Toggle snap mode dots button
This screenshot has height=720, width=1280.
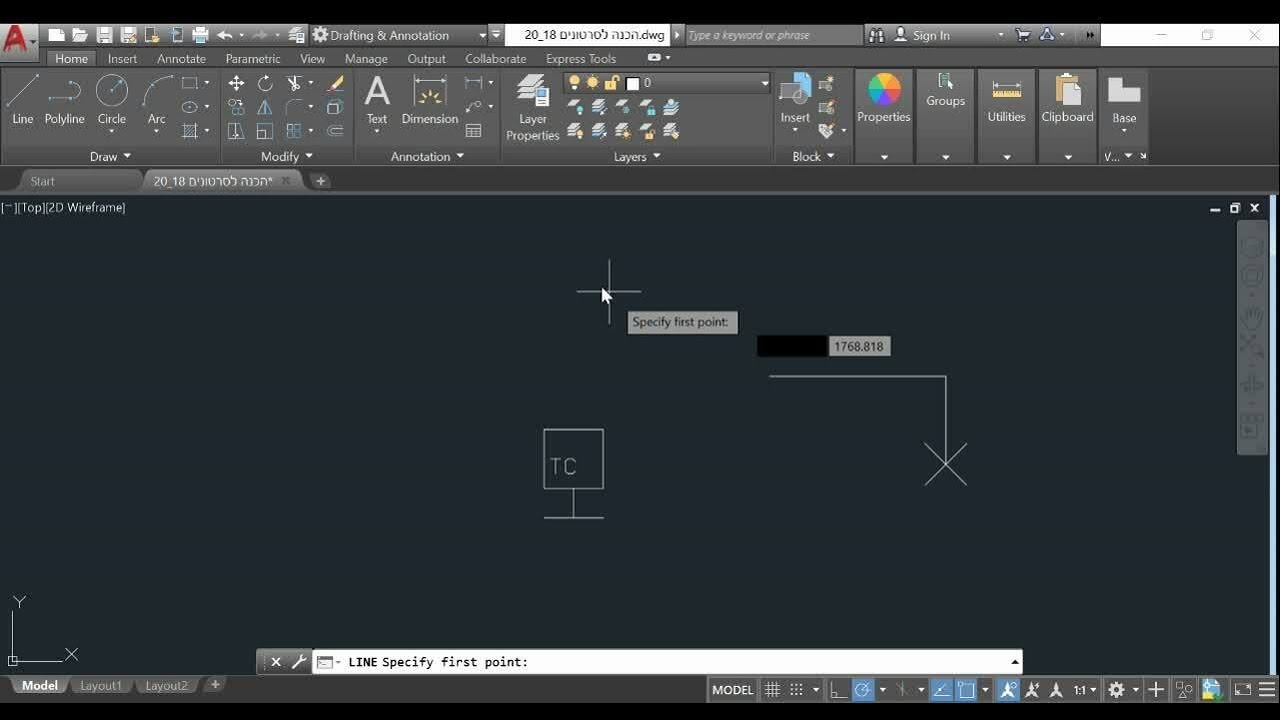point(796,690)
